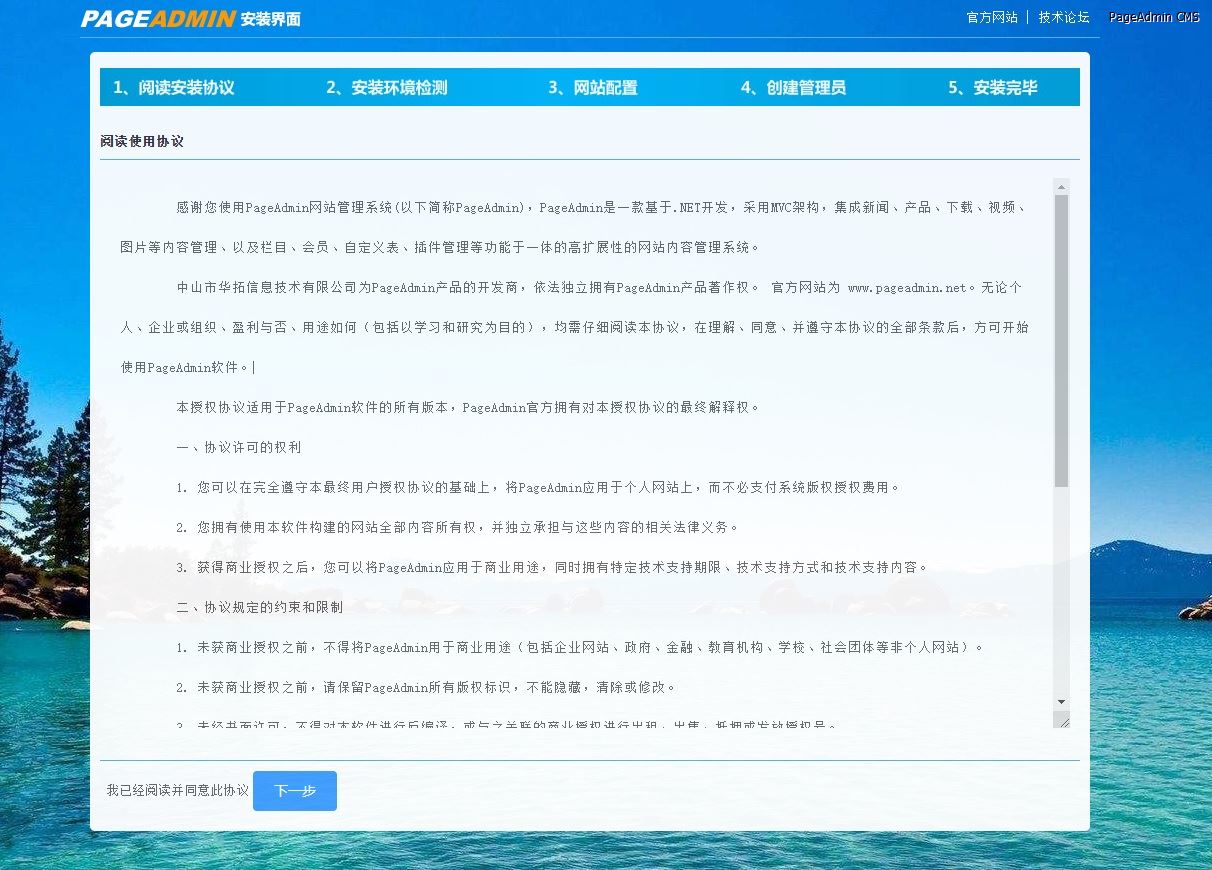Click the 安装界面 title text
This screenshot has height=870, width=1212.
[x=270, y=19]
